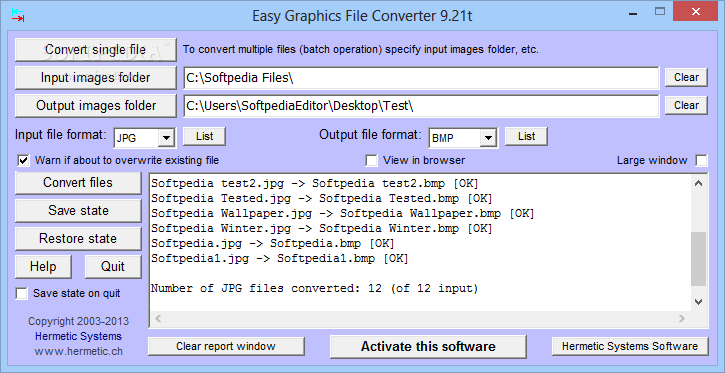Click the Save state button

pos(78,211)
